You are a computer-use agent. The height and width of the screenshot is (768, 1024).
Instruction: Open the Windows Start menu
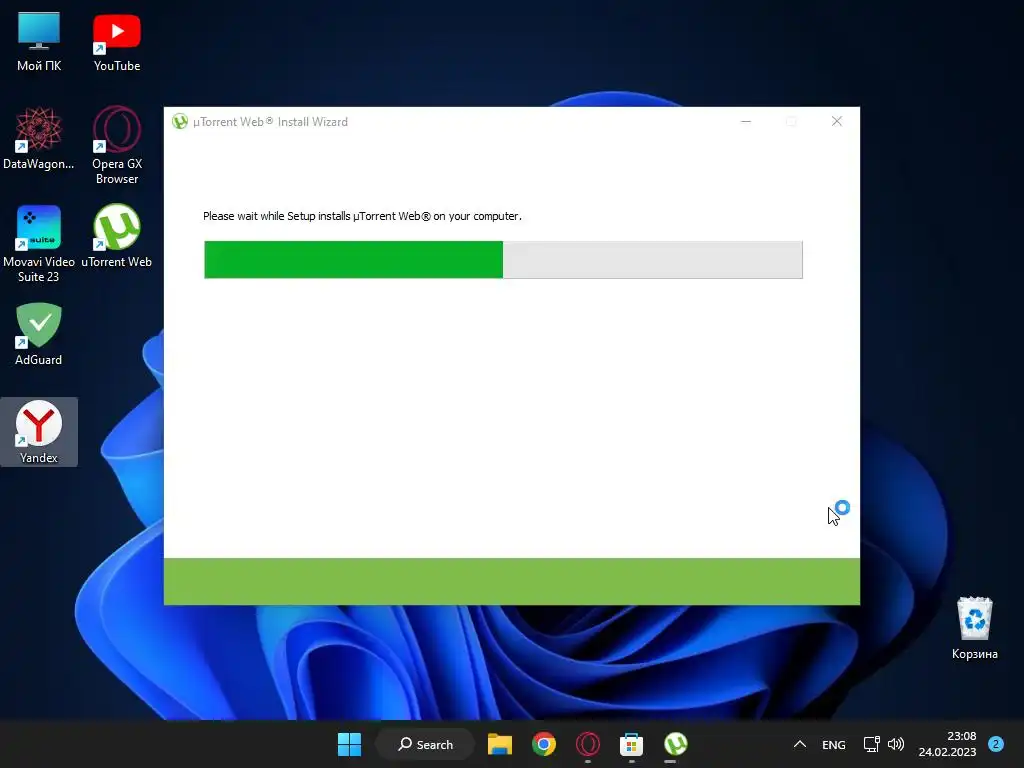[349, 744]
